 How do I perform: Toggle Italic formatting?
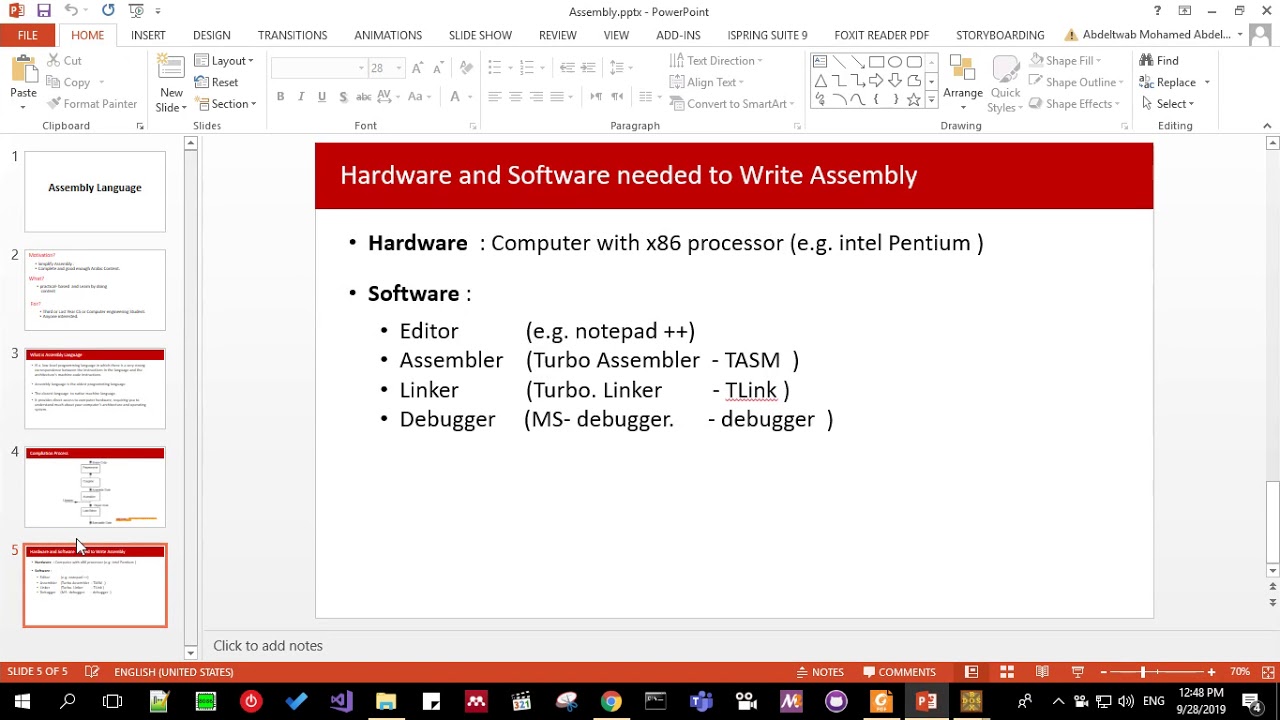point(301,97)
